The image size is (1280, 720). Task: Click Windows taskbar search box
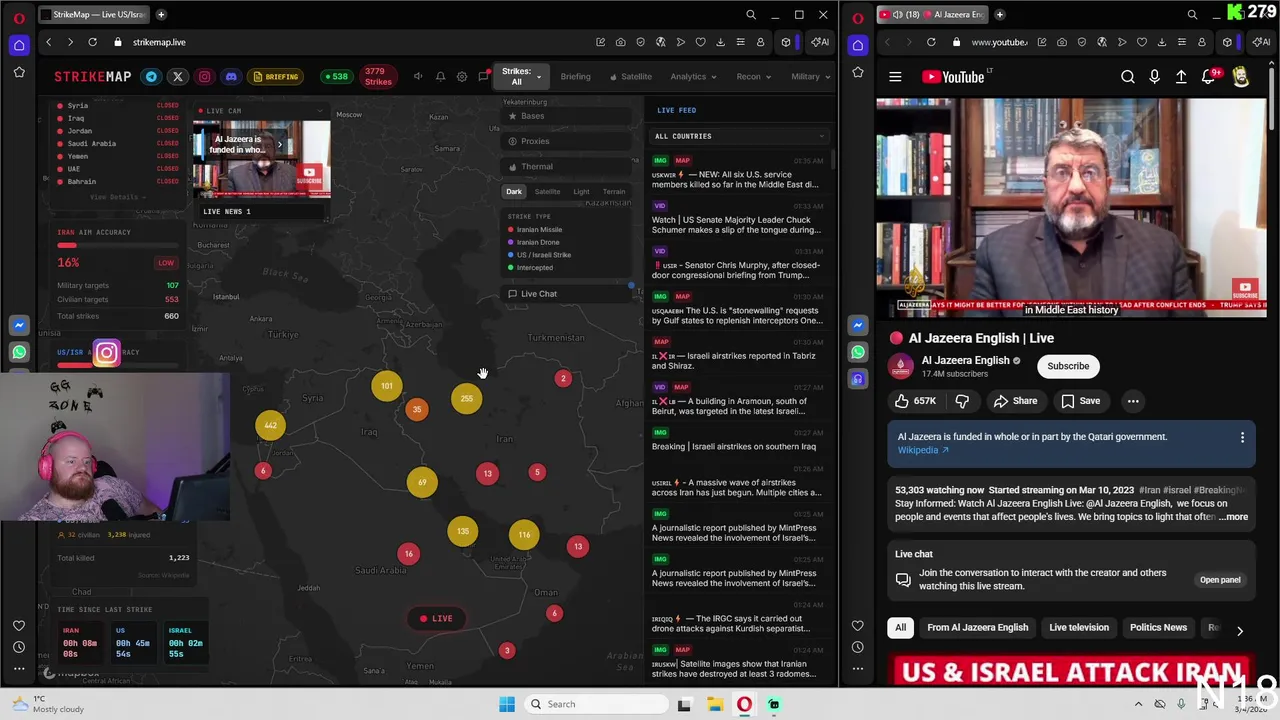click(597, 704)
